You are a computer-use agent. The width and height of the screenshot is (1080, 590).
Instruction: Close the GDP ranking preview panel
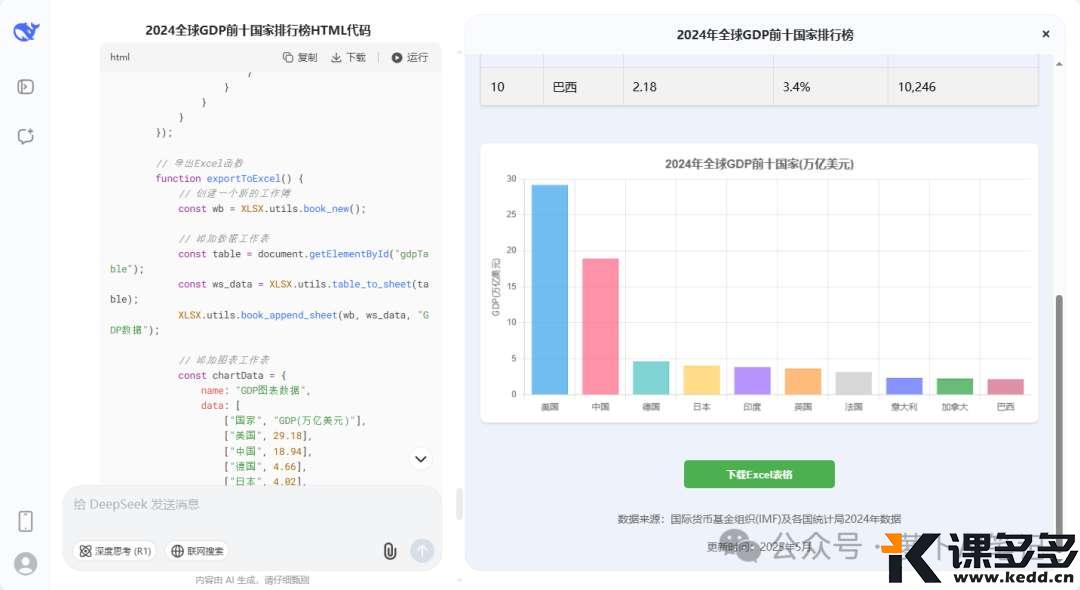click(x=1046, y=34)
